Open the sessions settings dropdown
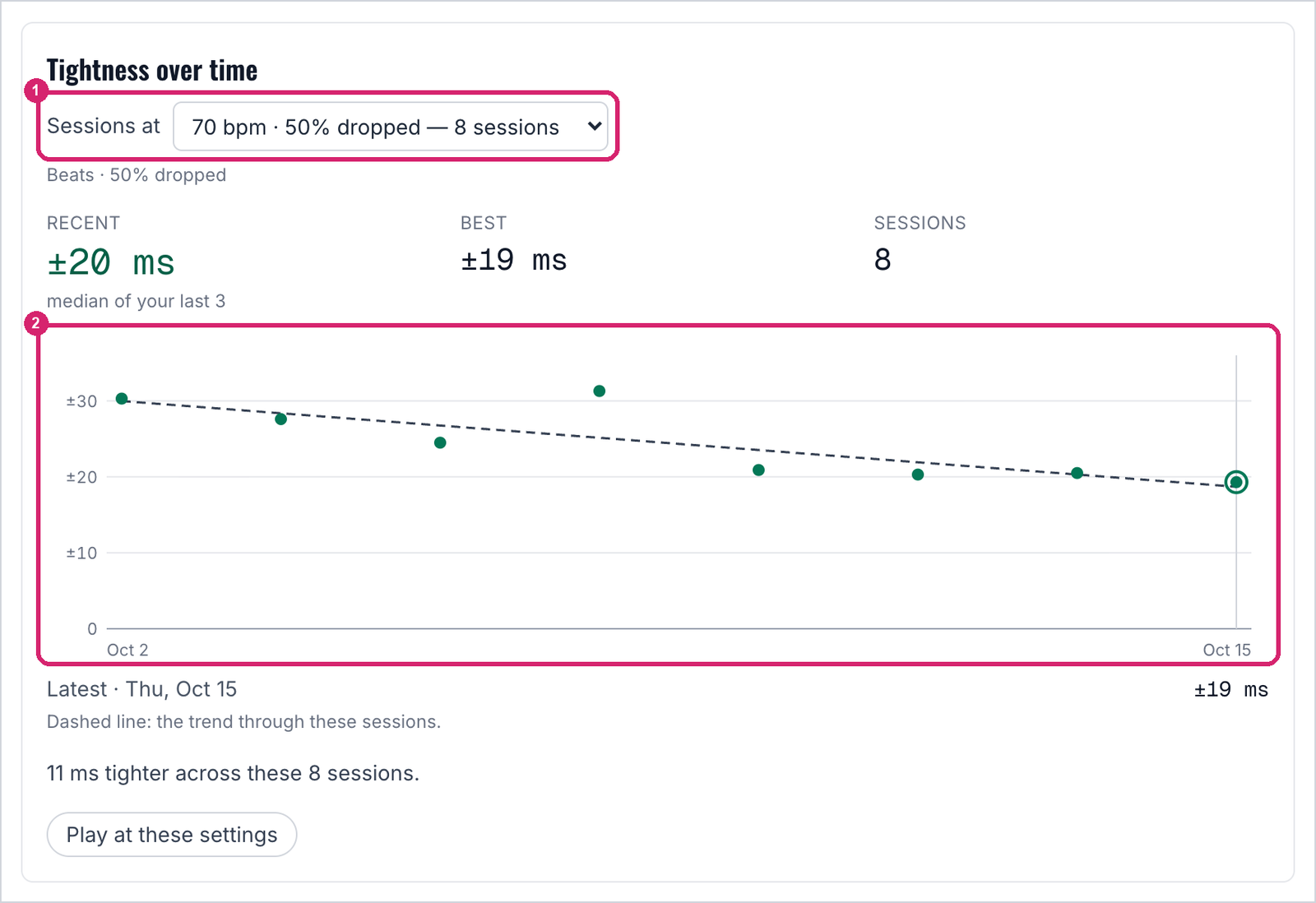 [391, 127]
